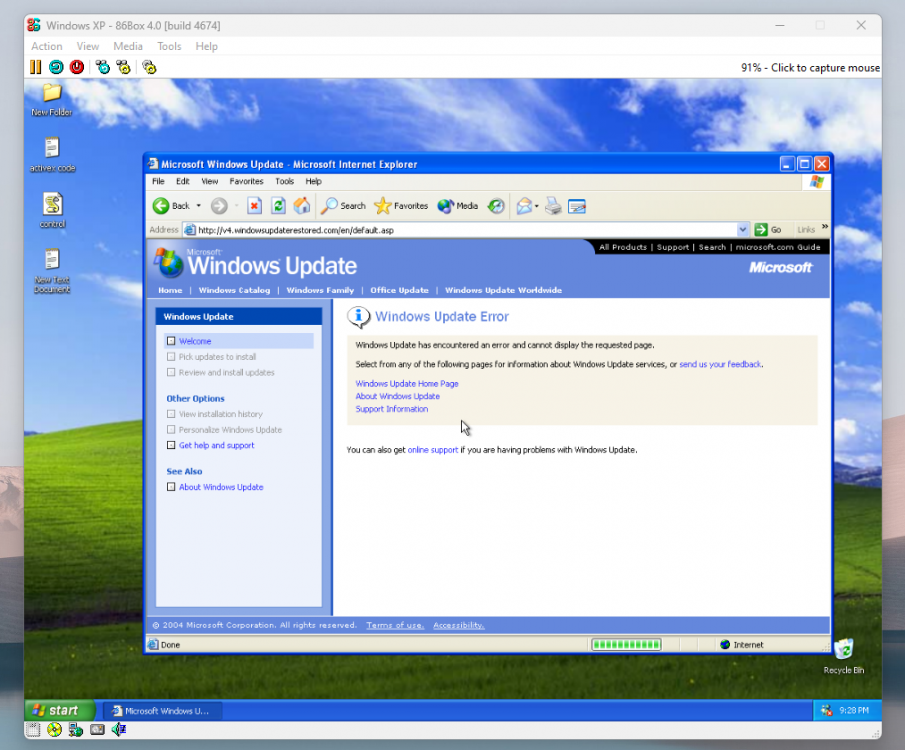Check Get help and support in sidebar

coord(173,446)
